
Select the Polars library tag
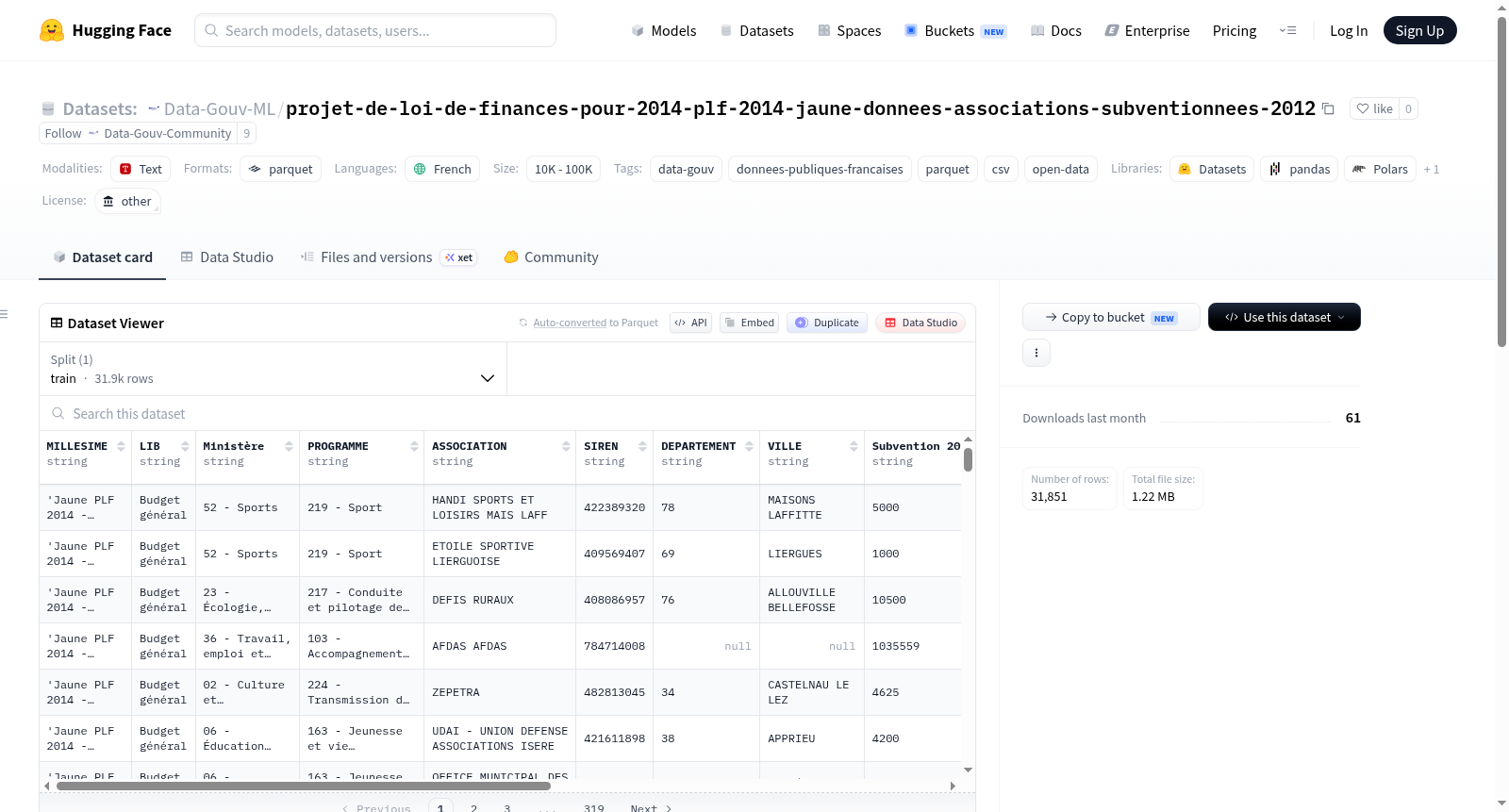pyautogui.click(x=1380, y=169)
